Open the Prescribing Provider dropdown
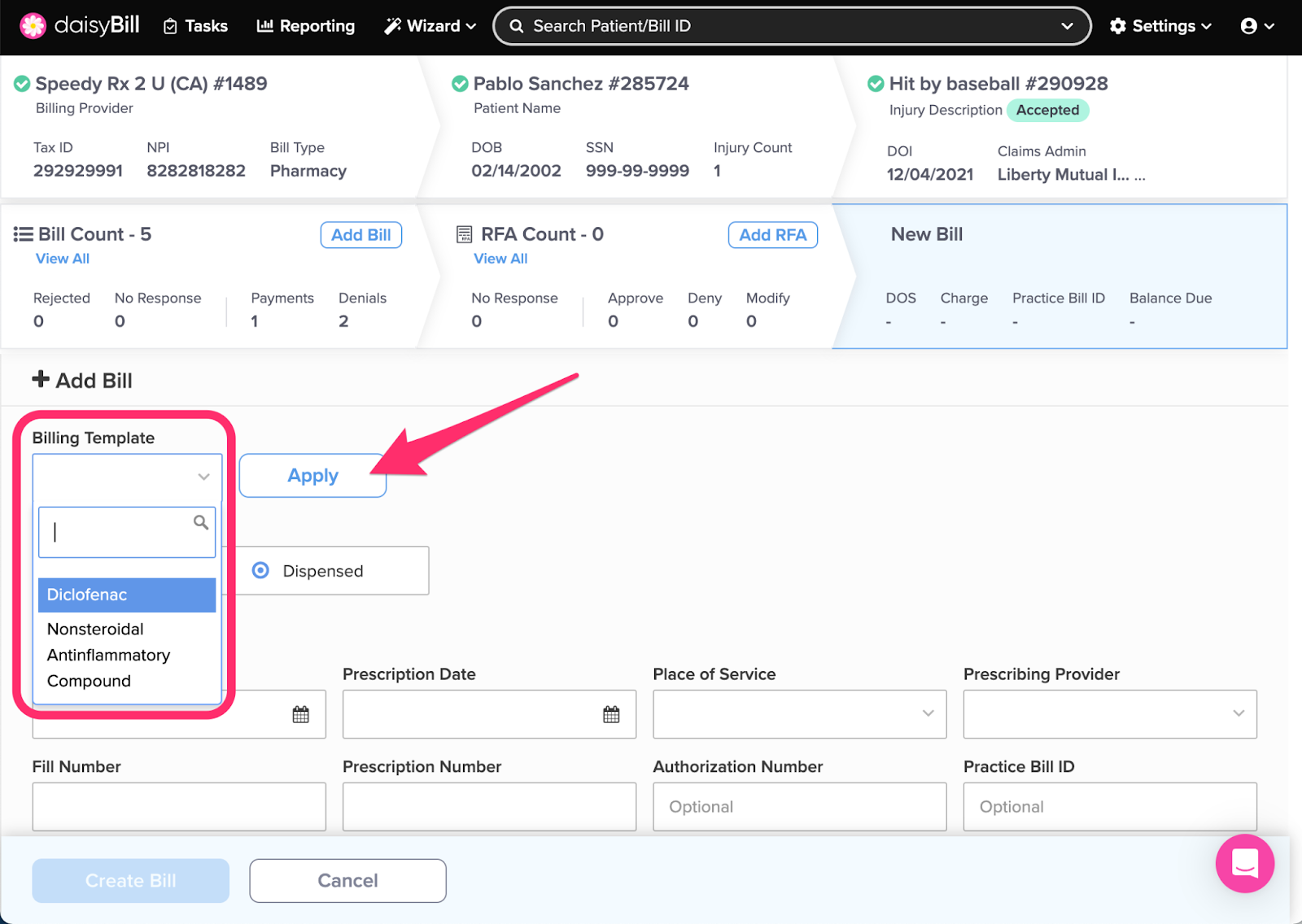This screenshot has width=1302, height=924. click(1238, 713)
